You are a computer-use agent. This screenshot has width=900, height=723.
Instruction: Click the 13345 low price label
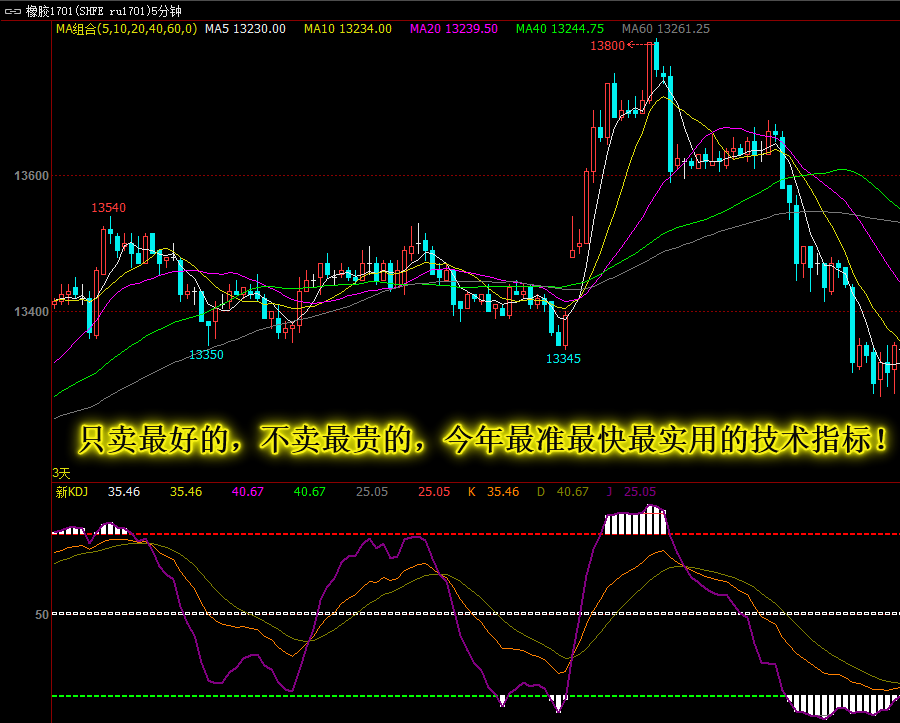click(563, 359)
